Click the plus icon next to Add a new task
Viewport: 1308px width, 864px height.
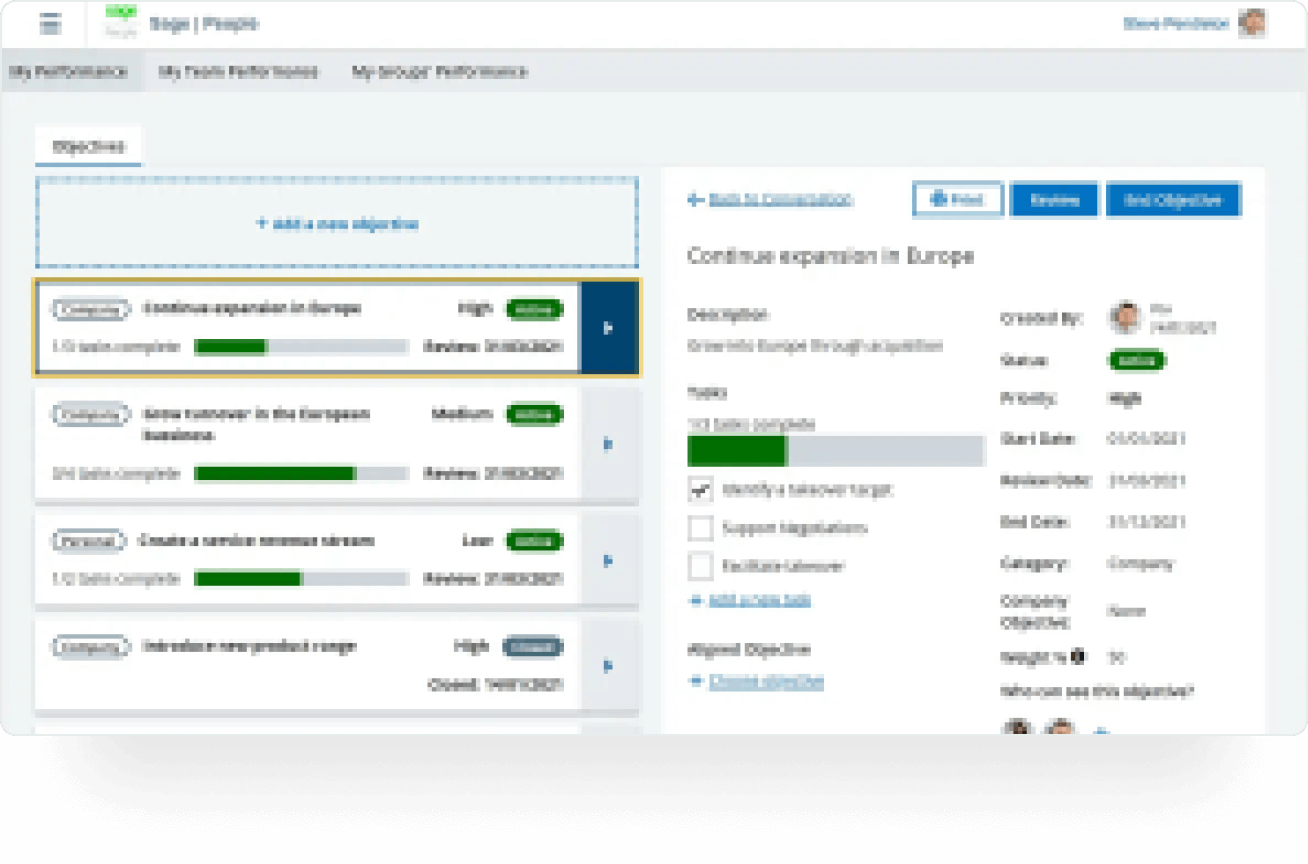click(x=693, y=599)
